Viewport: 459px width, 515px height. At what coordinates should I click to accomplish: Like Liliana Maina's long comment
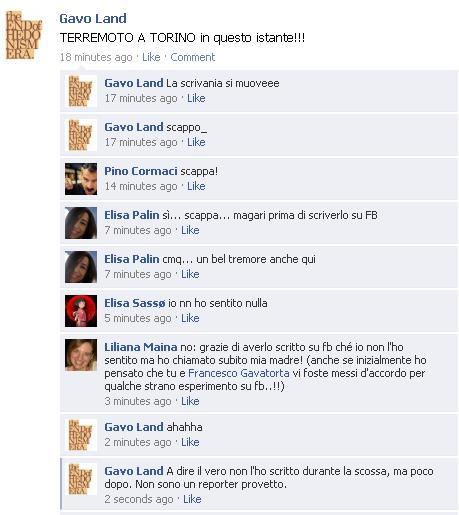190,401
